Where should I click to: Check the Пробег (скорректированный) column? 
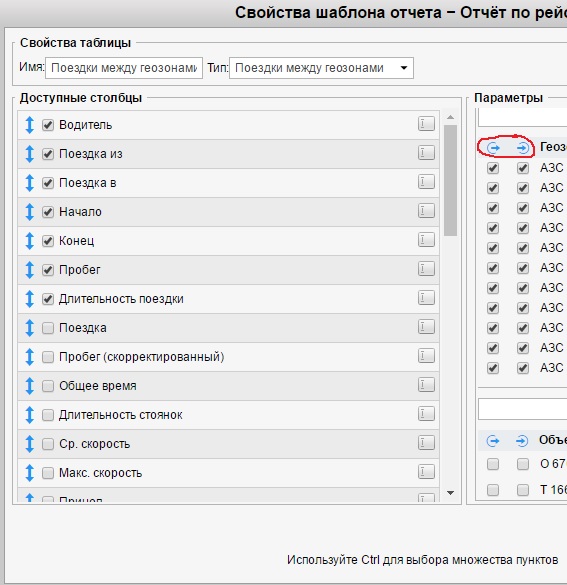[x=48, y=357]
